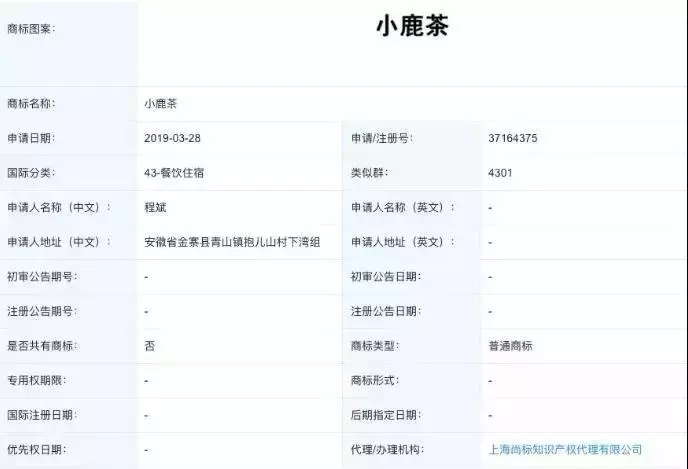The image size is (688, 469).
Task: Click the 申请日期 label
Action: coord(31,138)
